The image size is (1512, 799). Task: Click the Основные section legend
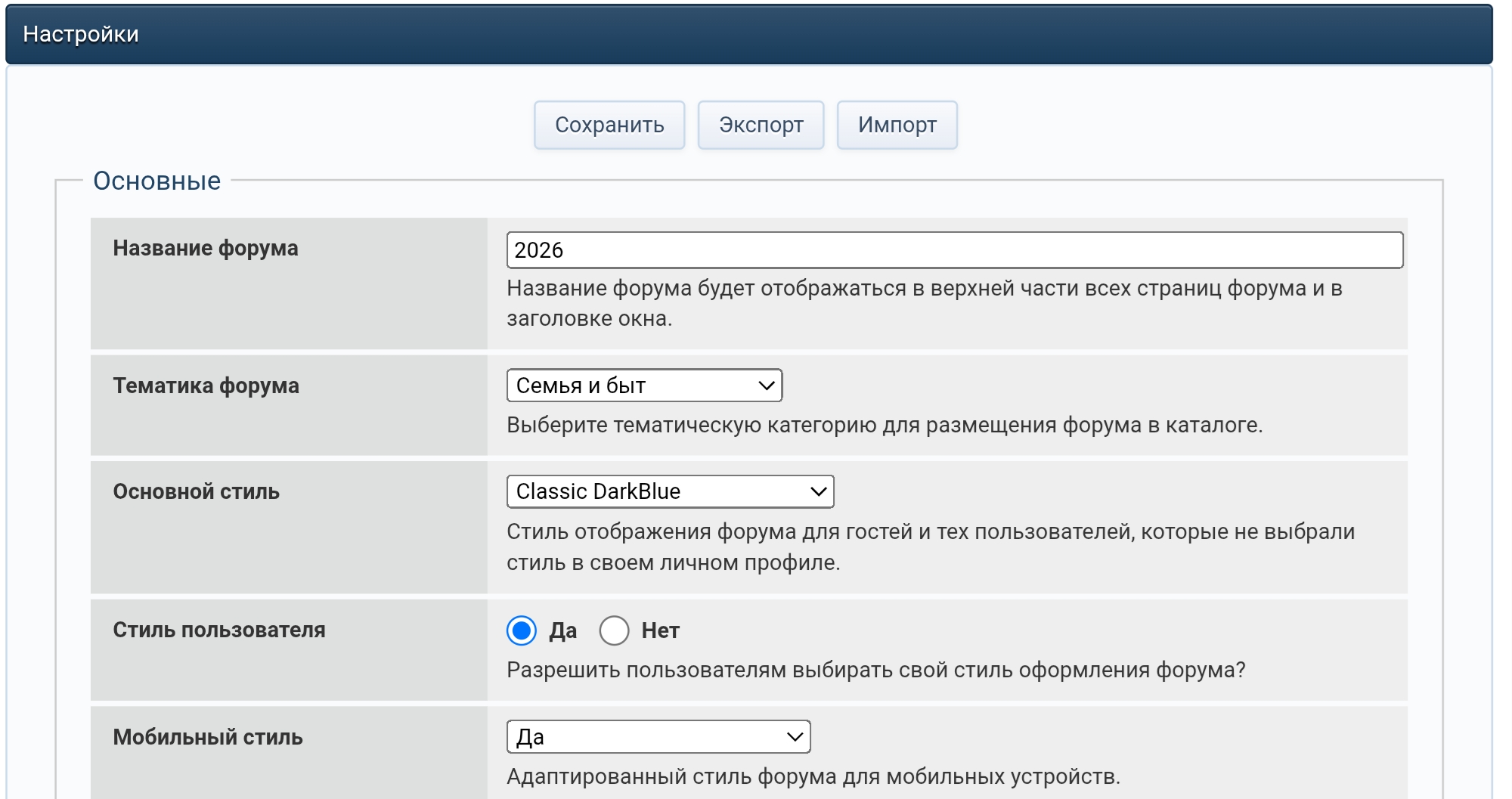pyautogui.click(x=156, y=181)
